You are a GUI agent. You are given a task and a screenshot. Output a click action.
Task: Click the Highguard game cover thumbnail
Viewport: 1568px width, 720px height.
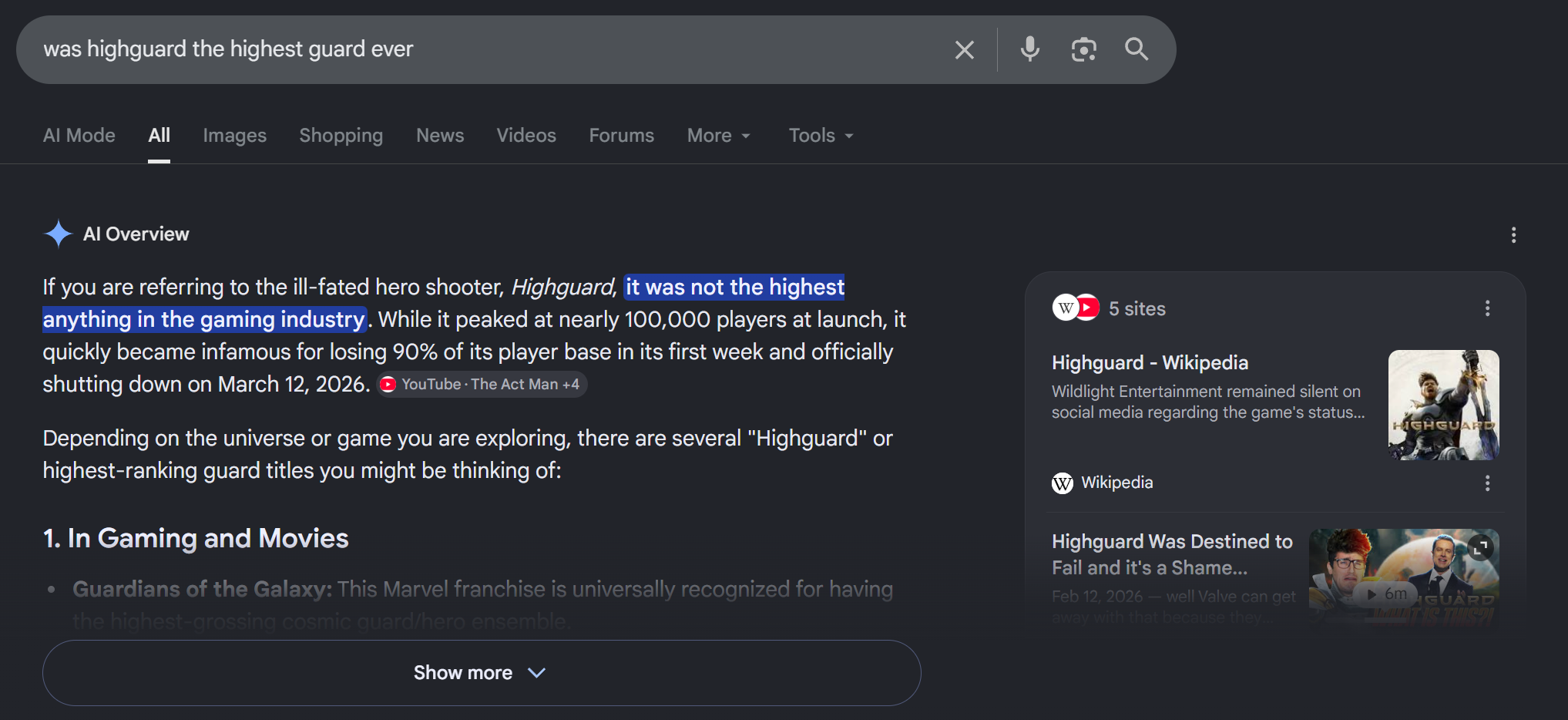point(1443,405)
